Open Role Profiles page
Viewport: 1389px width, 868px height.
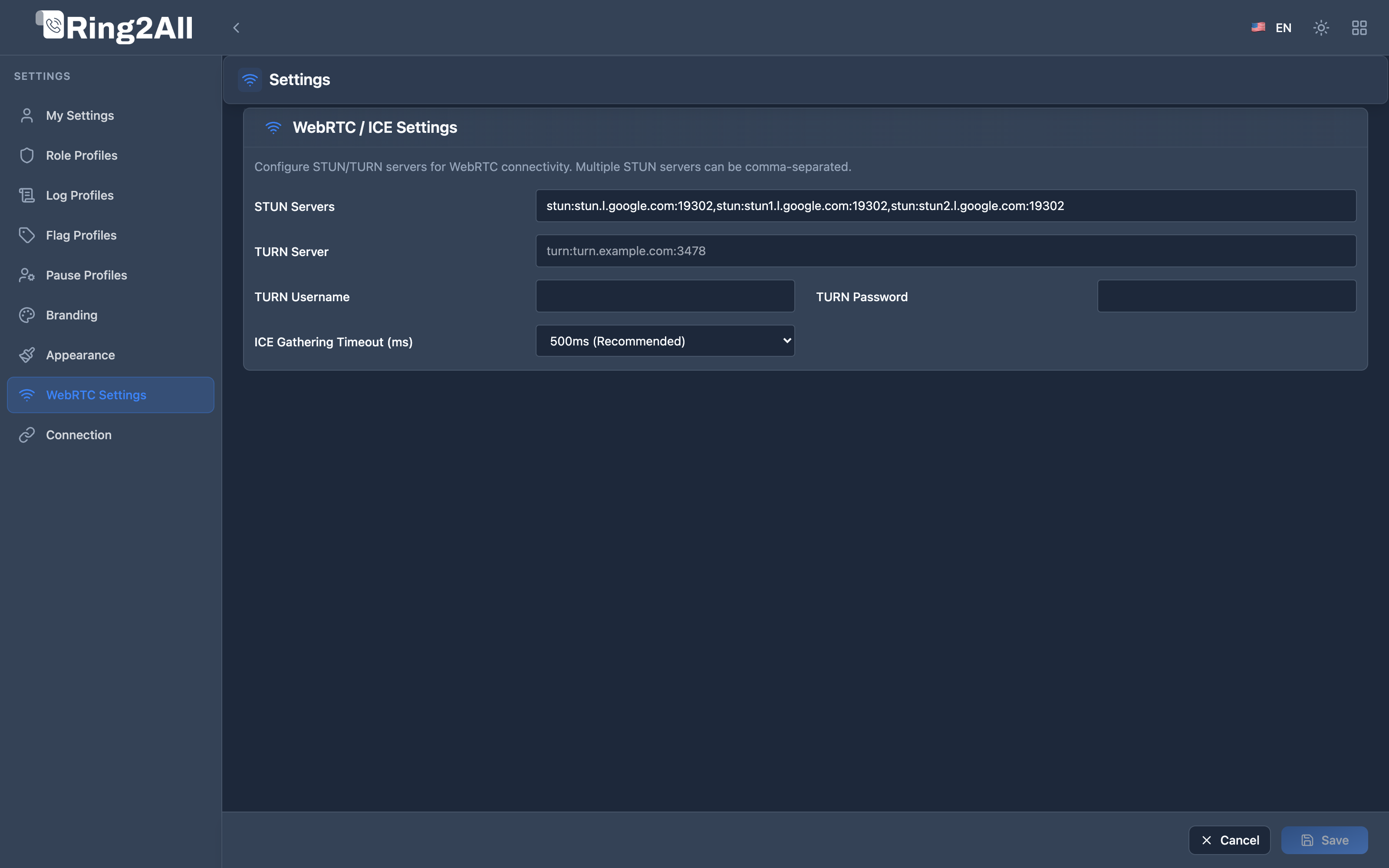tap(110, 155)
